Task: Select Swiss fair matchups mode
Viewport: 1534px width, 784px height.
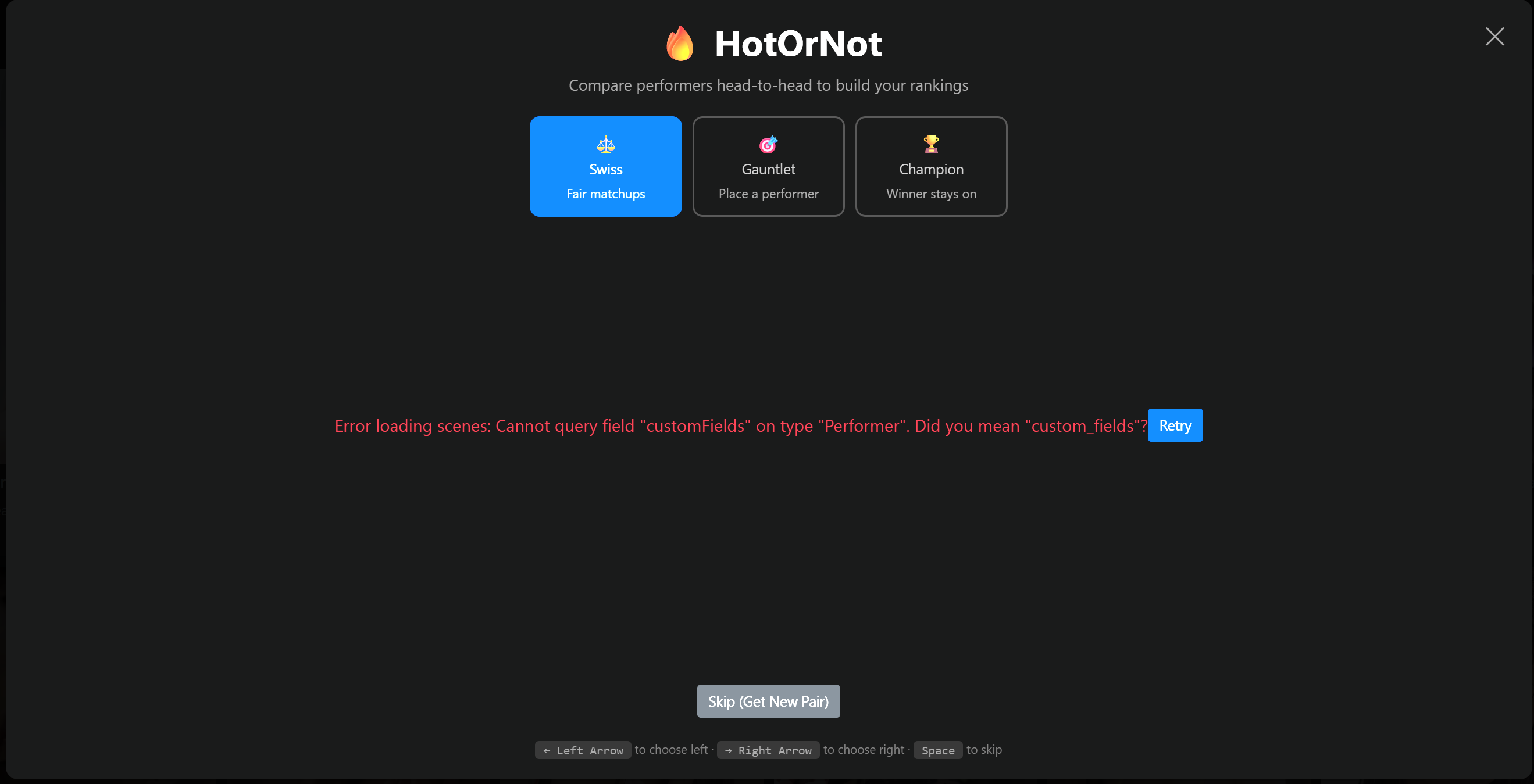Action: tap(605, 167)
